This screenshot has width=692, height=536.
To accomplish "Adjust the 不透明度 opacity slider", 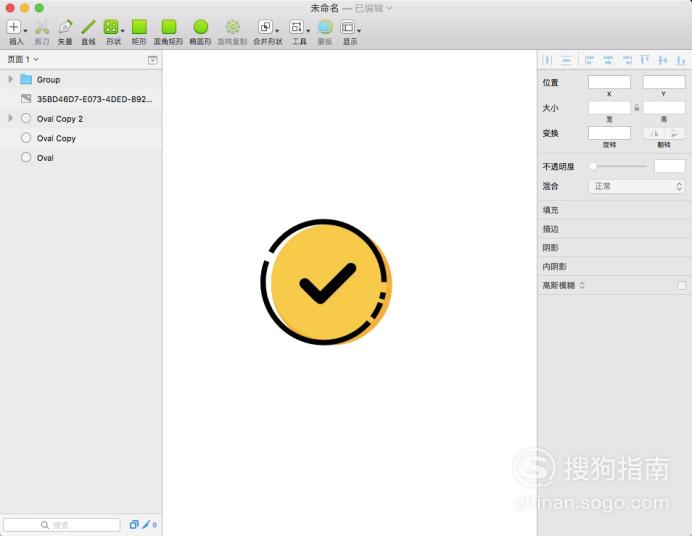I will click(618, 166).
